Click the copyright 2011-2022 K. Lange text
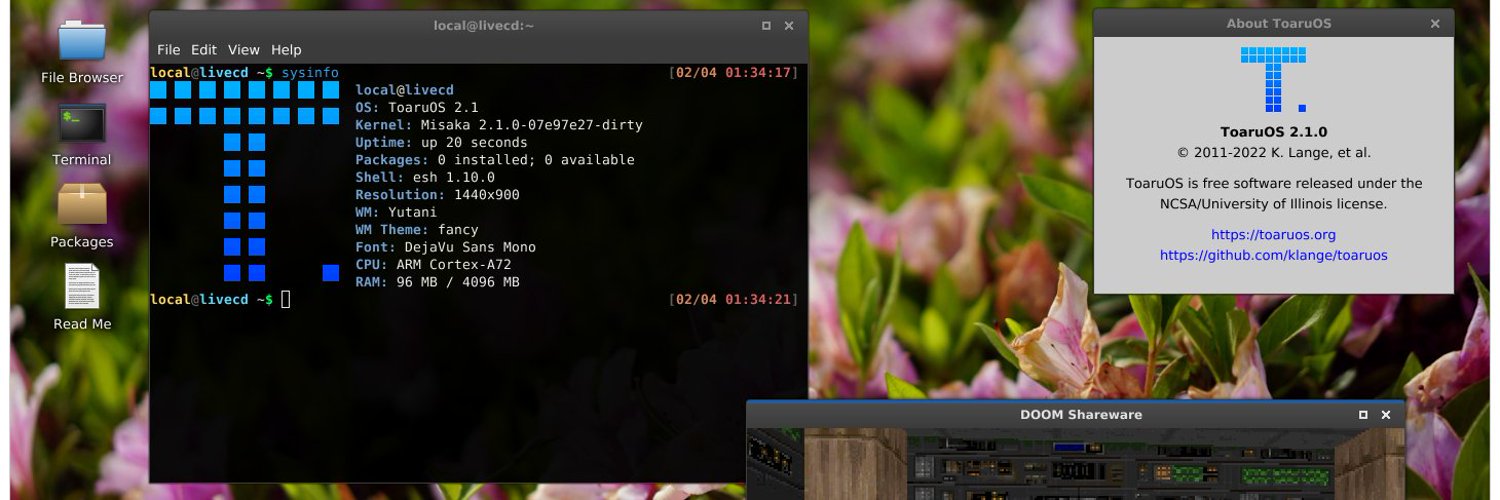Screen dimensions: 1500x500 tap(1273, 153)
